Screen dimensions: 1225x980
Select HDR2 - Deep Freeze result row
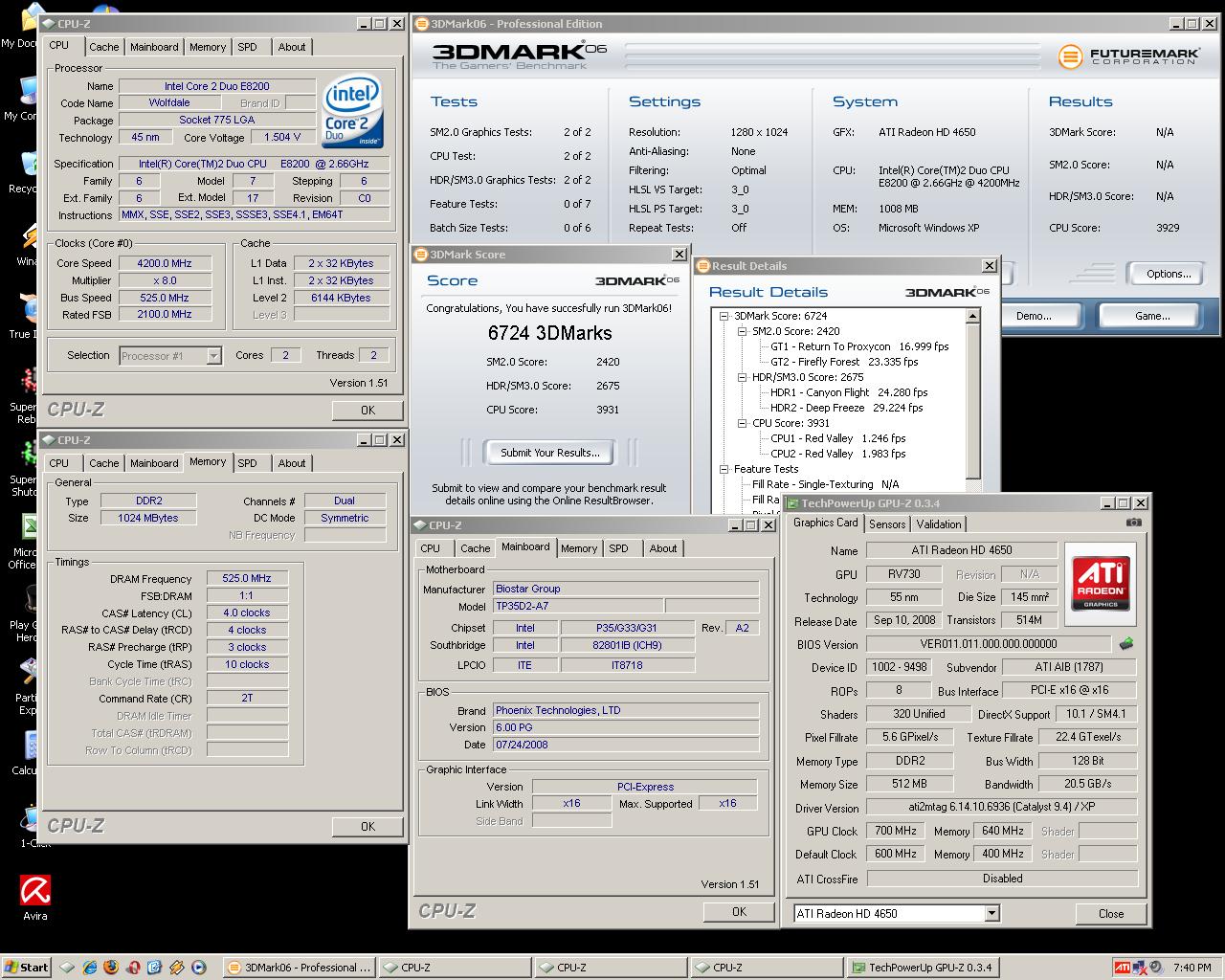tap(846, 408)
